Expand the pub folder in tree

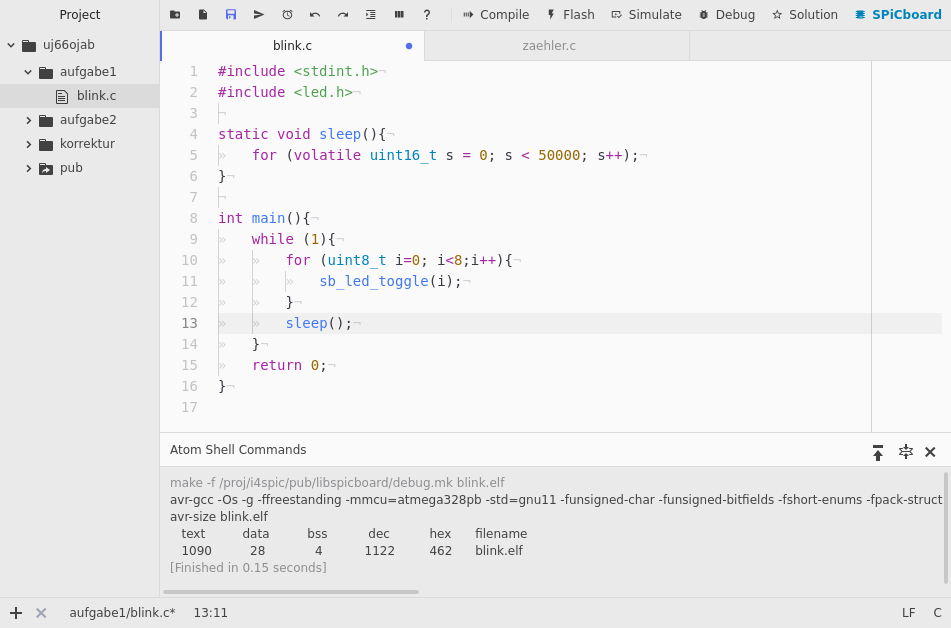(x=28, y=168)
